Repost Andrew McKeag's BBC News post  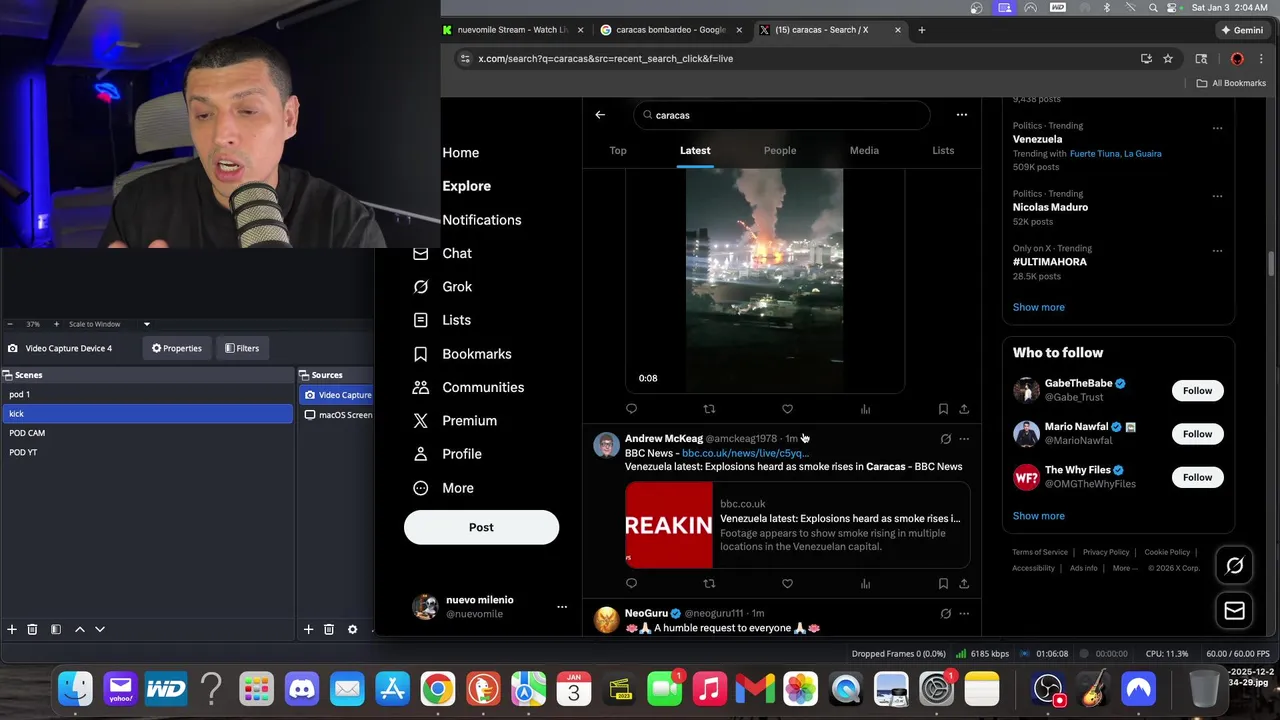(709, 583)
